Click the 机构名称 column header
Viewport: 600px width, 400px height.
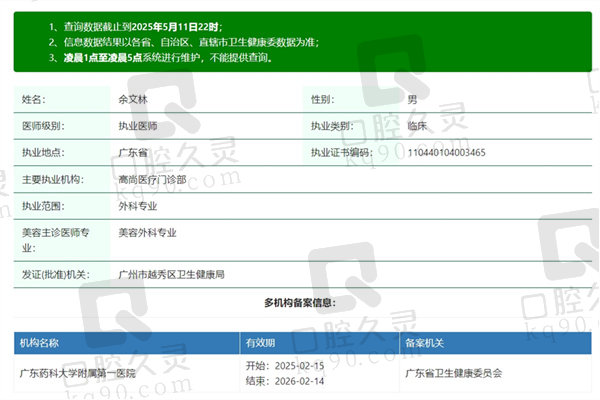pos(39,343)
